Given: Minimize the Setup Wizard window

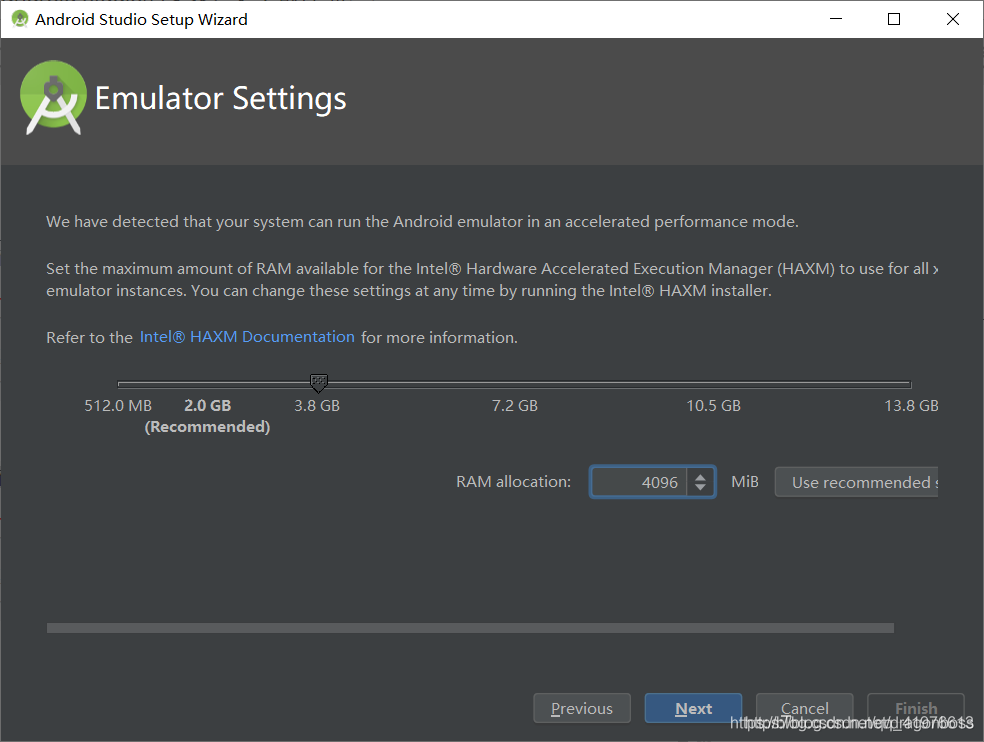Looking at the screenshot, I should point(836,19).
